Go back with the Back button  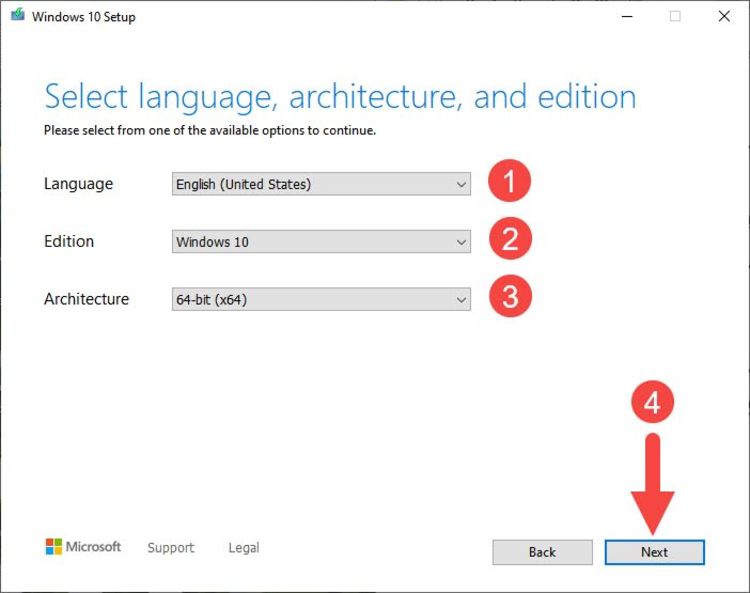pos(542,552)
